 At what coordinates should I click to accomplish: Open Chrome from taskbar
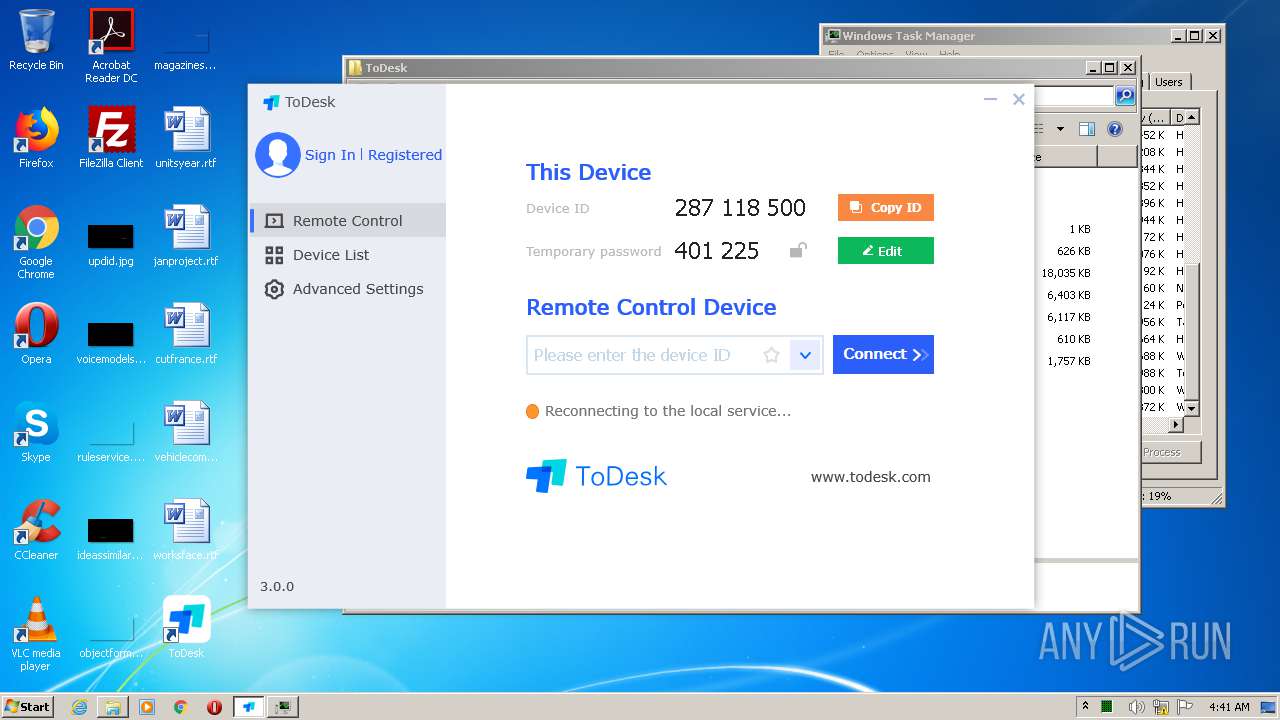(180, 707)
